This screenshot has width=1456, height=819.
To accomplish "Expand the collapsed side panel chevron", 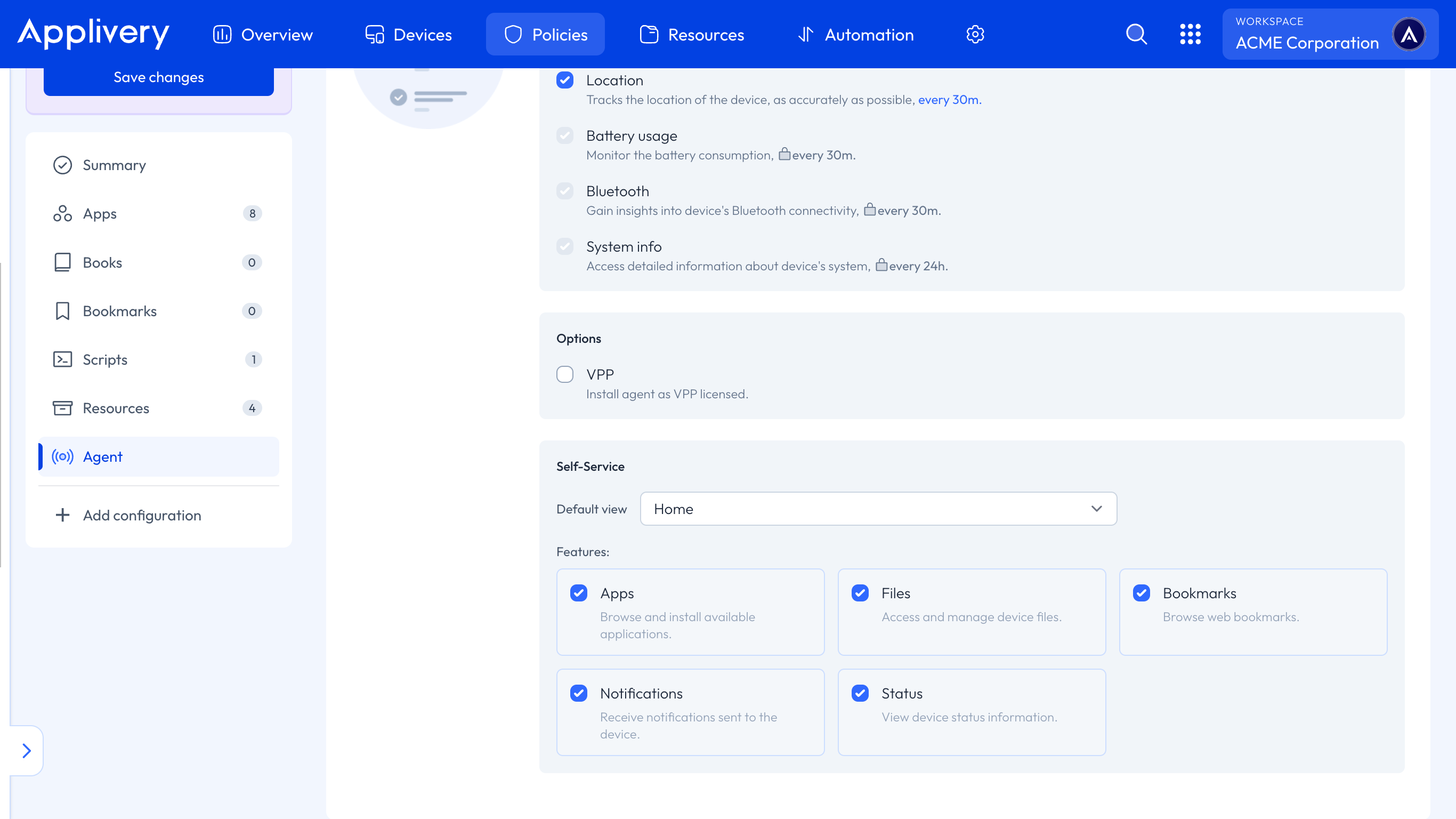I will tap(27, 751).
